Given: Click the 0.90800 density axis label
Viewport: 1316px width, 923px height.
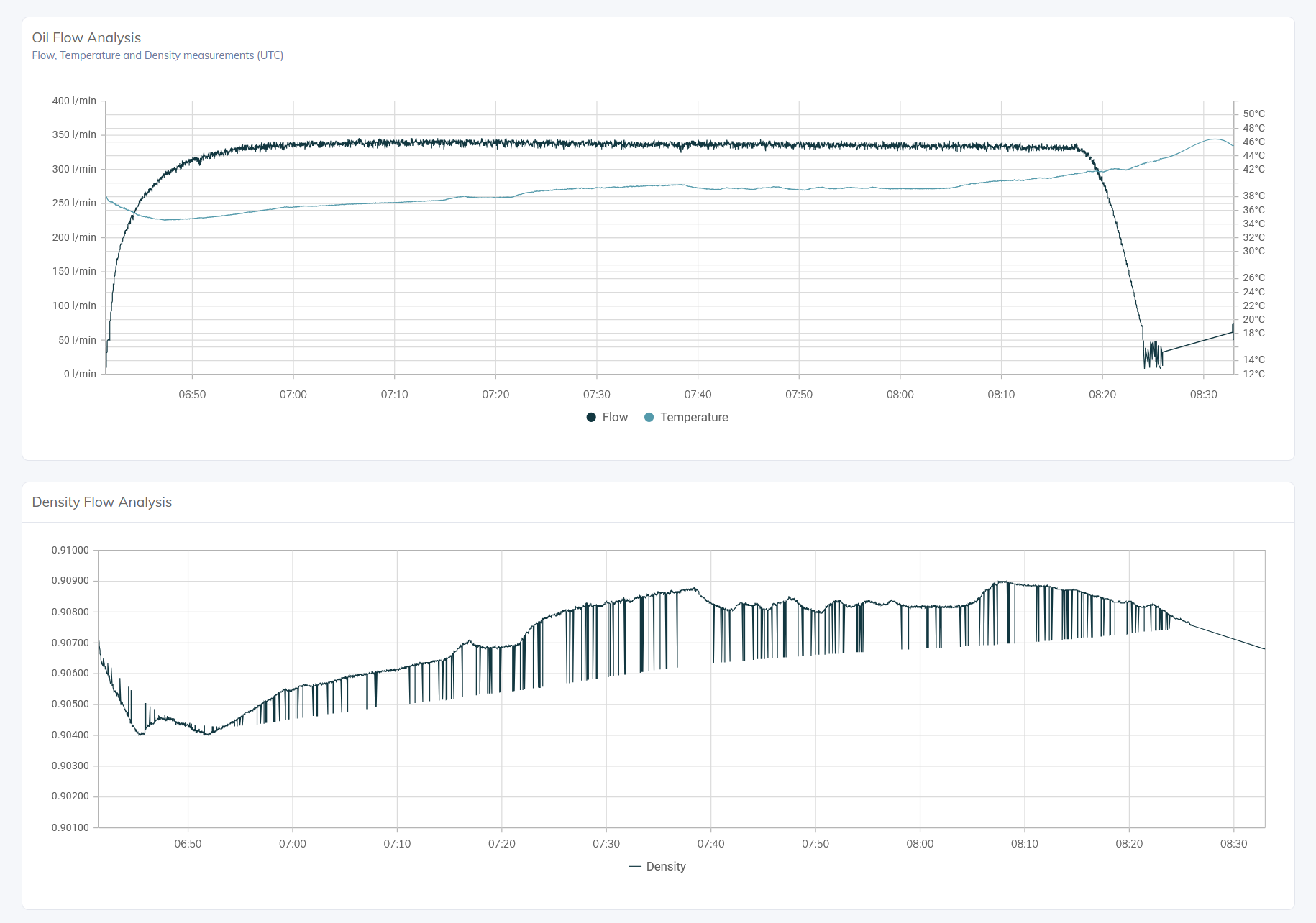Looking at the screenshot, I should coord(70,612).
